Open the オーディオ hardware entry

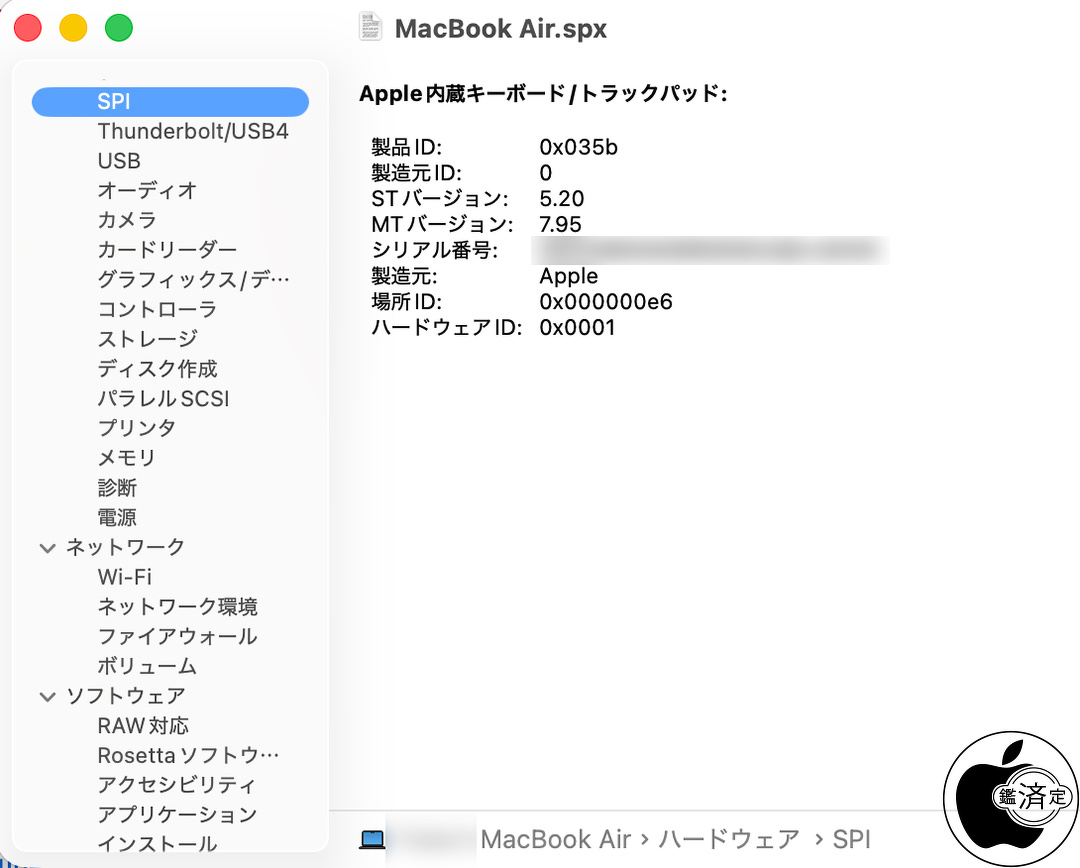click(x=147, y=190)
